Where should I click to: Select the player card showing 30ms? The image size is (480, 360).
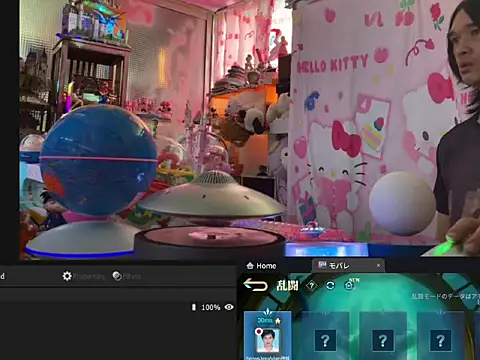pyautogui.click(x=268, y=335)
